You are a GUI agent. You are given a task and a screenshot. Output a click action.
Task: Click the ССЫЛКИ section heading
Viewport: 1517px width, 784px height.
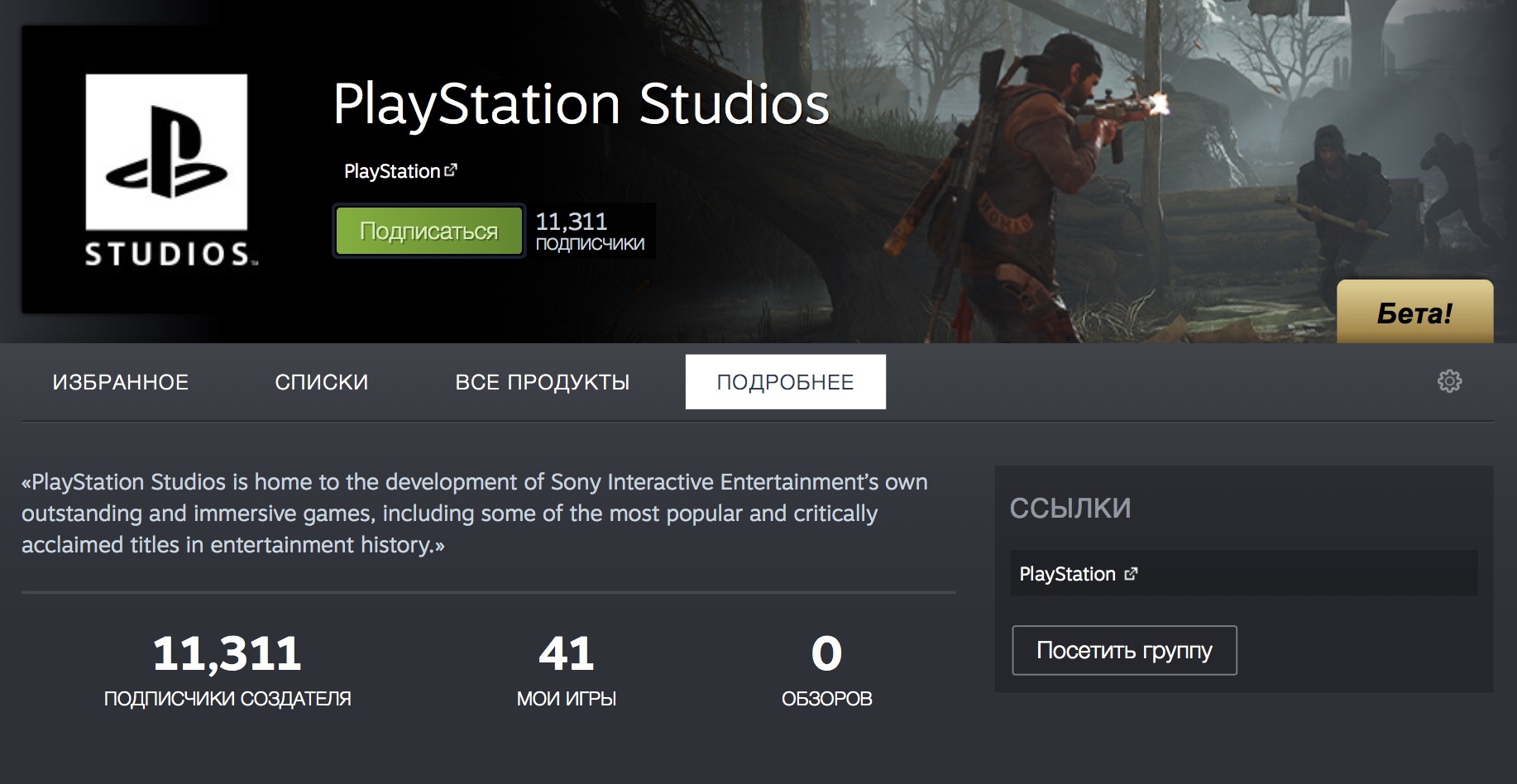pyautogui.click(x=1070, y=508)
